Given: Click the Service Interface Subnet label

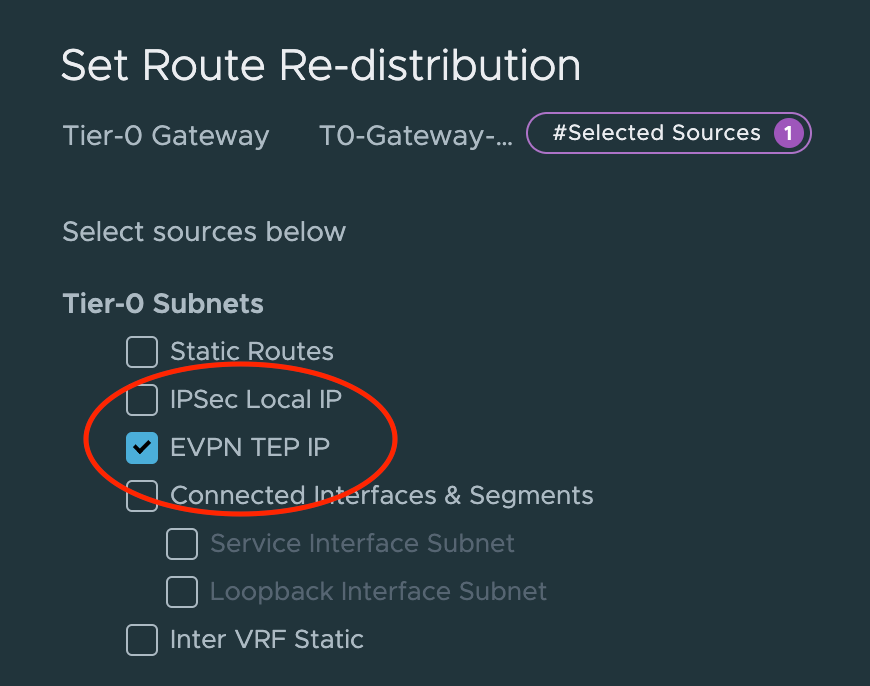Looking at the screenshot, I should 362,544.
